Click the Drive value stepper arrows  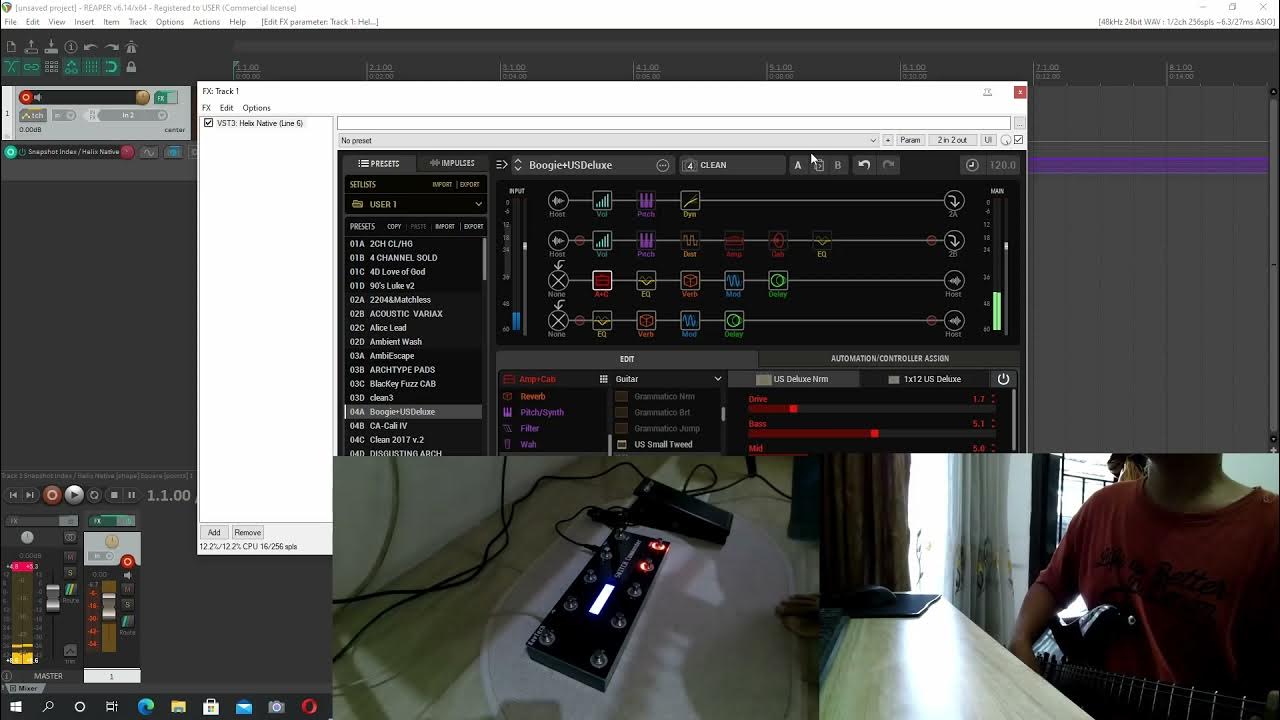pos(993,399)
